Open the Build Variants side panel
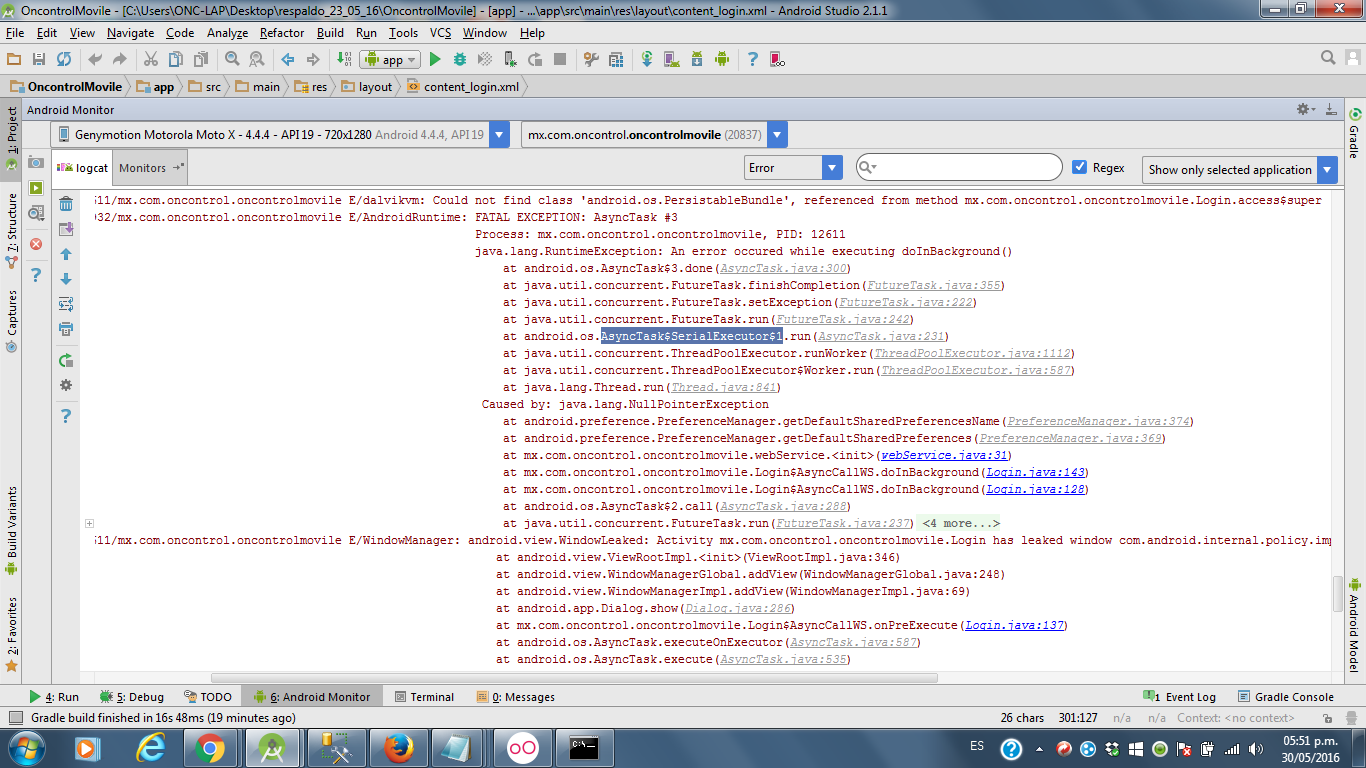1366x768 pixels. click(12, 530)
